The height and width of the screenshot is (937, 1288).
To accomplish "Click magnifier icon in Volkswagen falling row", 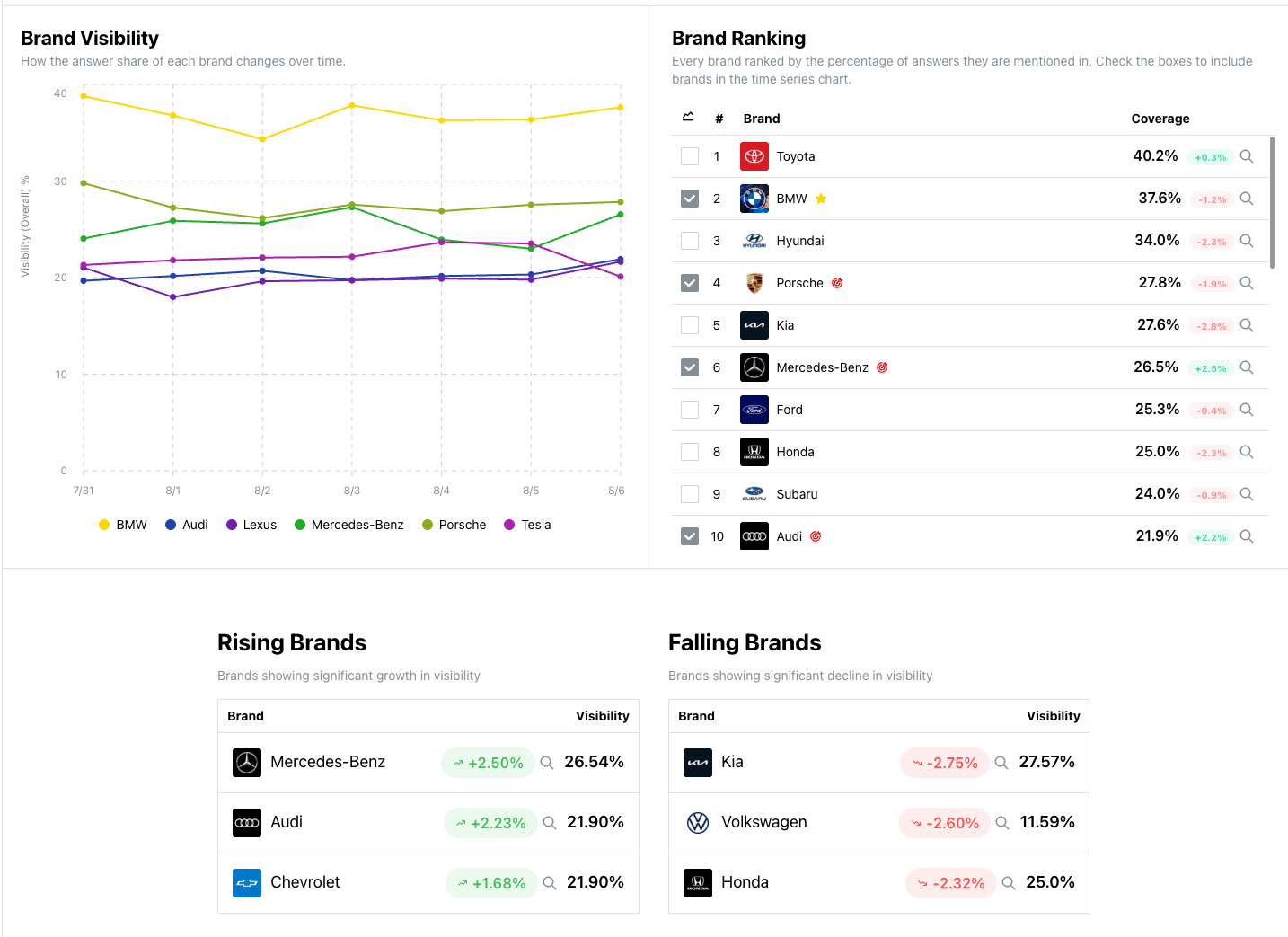I will tap(1002, 823).
